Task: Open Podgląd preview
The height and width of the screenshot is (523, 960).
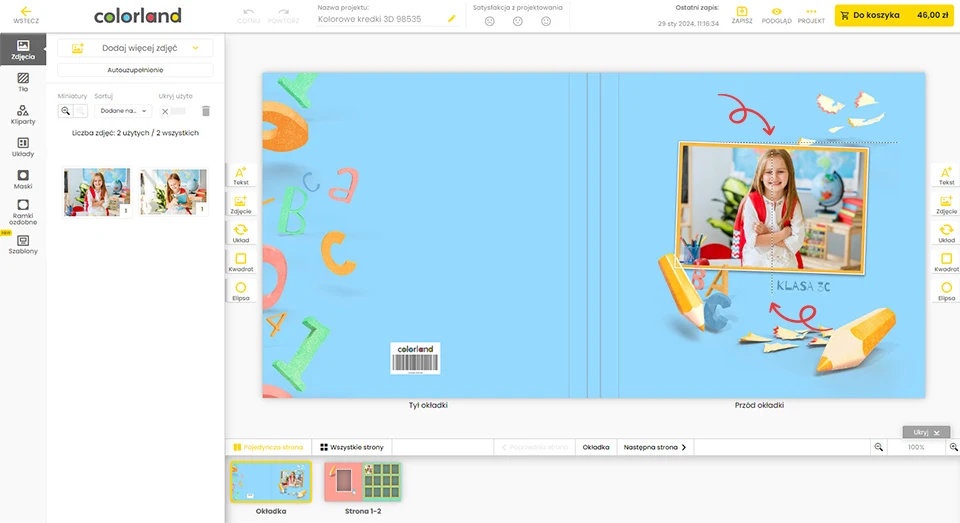Action: [776, 15]
